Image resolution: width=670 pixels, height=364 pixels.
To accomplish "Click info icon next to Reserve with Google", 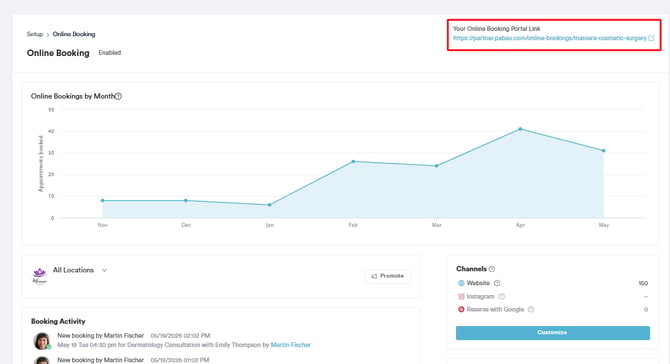I will [x=531, y=309].
